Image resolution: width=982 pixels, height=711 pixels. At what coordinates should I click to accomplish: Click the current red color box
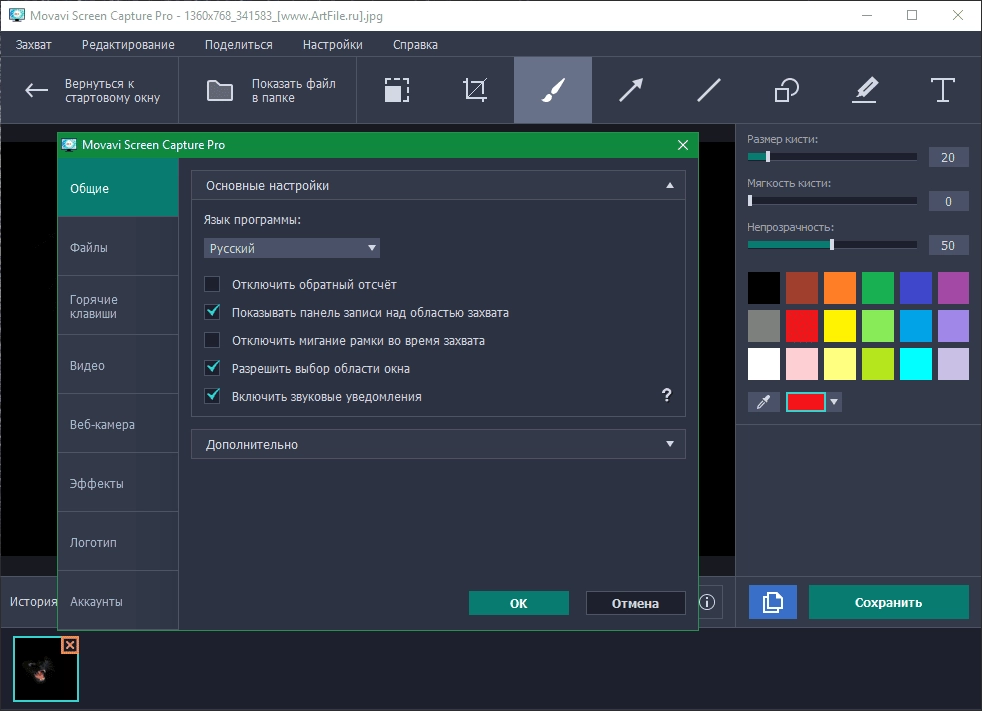805,402
